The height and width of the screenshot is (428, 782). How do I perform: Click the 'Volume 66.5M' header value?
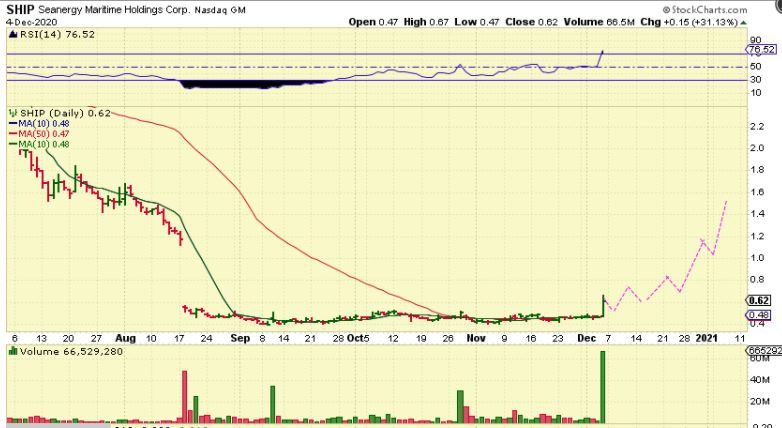(599, 22)
